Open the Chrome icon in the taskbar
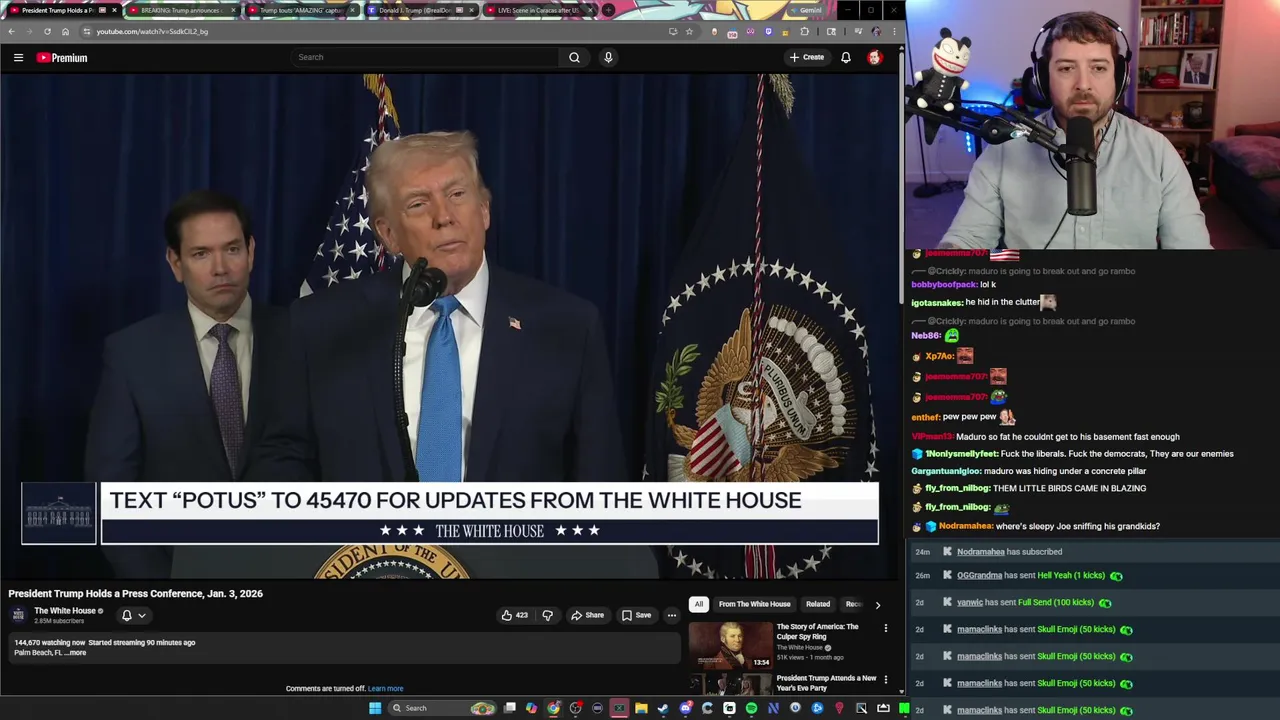This screenshot has width=1280, height=720. point(554,708)
